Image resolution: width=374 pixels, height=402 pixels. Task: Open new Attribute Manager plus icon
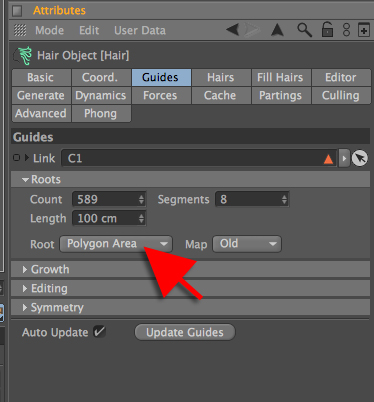364,30
